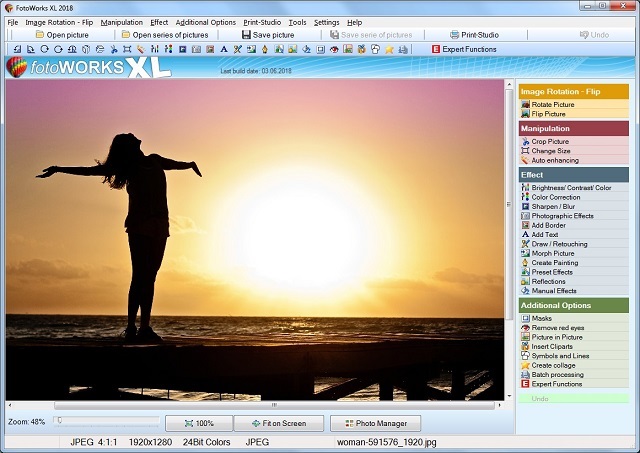Click the Draw / Retouching toolbar icon
The height and width of the screenshot is (453, 640).
(x=238, y=49)
